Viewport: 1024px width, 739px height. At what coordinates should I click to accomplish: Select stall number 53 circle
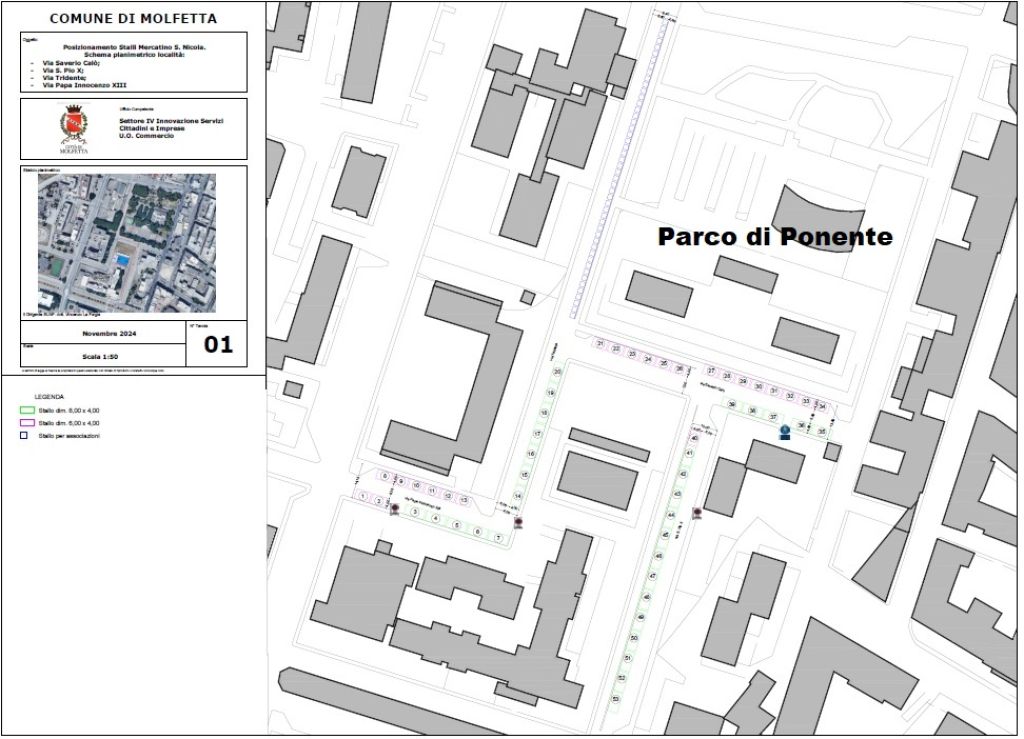(x=618, y=700)
